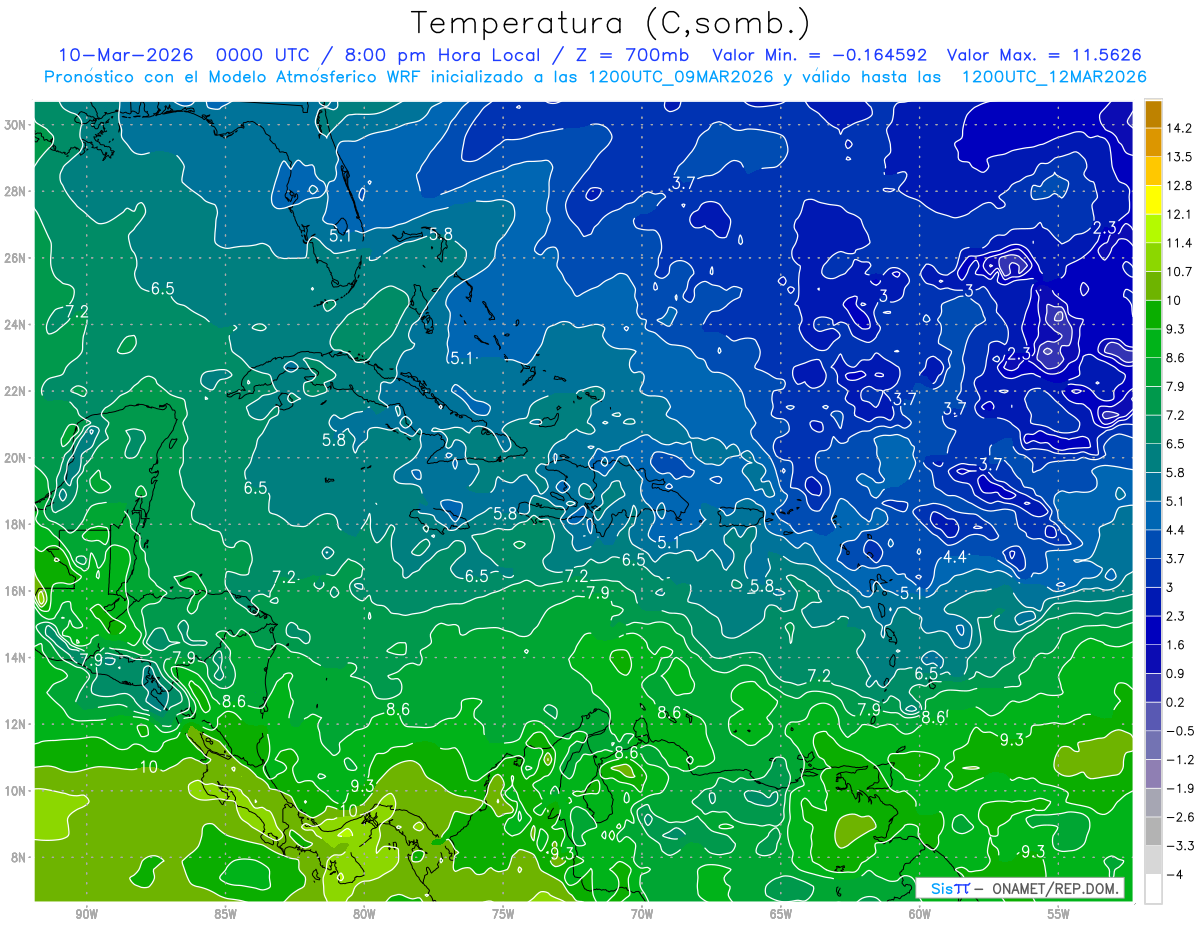This screenshot has height=927, width=1200.
Task: Click valid-until time '1200UTC_12MAR2026'
Action: (1054, 76)
